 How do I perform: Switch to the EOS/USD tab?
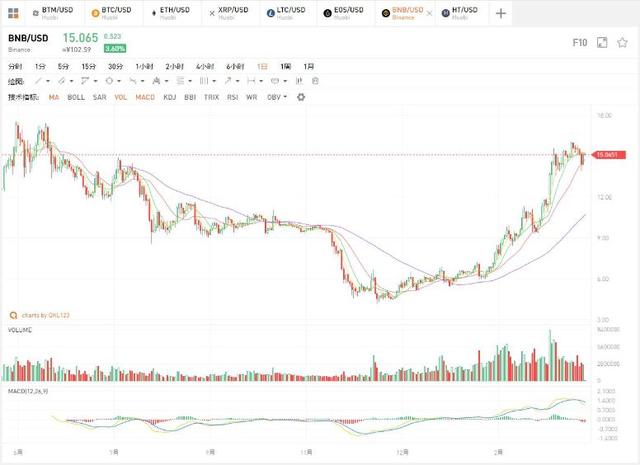(344, 13)
